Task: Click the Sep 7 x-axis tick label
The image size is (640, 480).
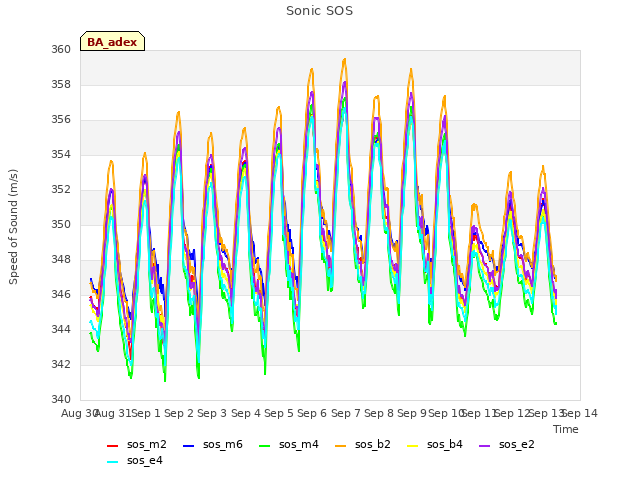Action: point(346,413)
